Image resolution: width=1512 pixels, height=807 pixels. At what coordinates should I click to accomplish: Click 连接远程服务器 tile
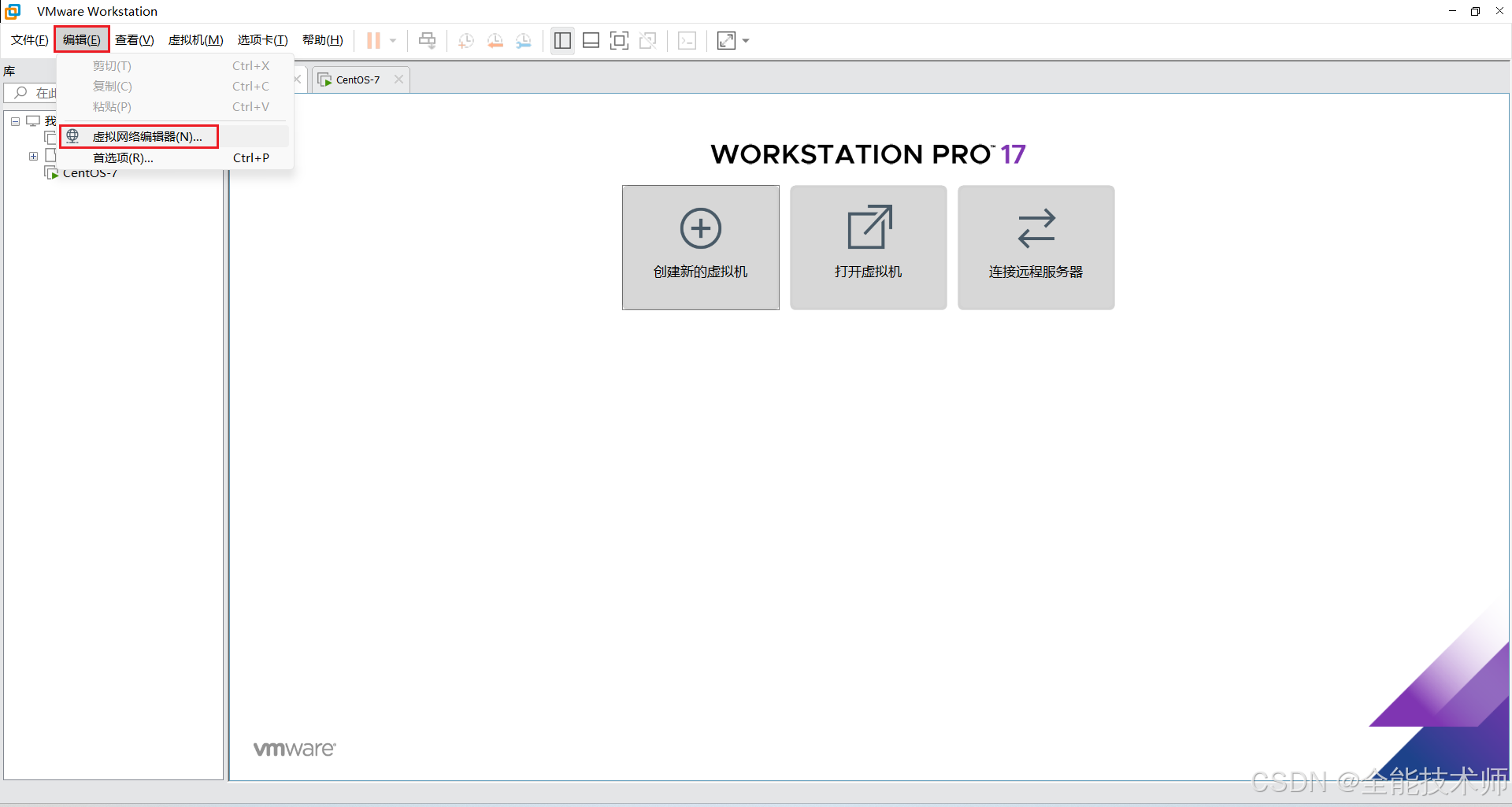click(1036, 247)
